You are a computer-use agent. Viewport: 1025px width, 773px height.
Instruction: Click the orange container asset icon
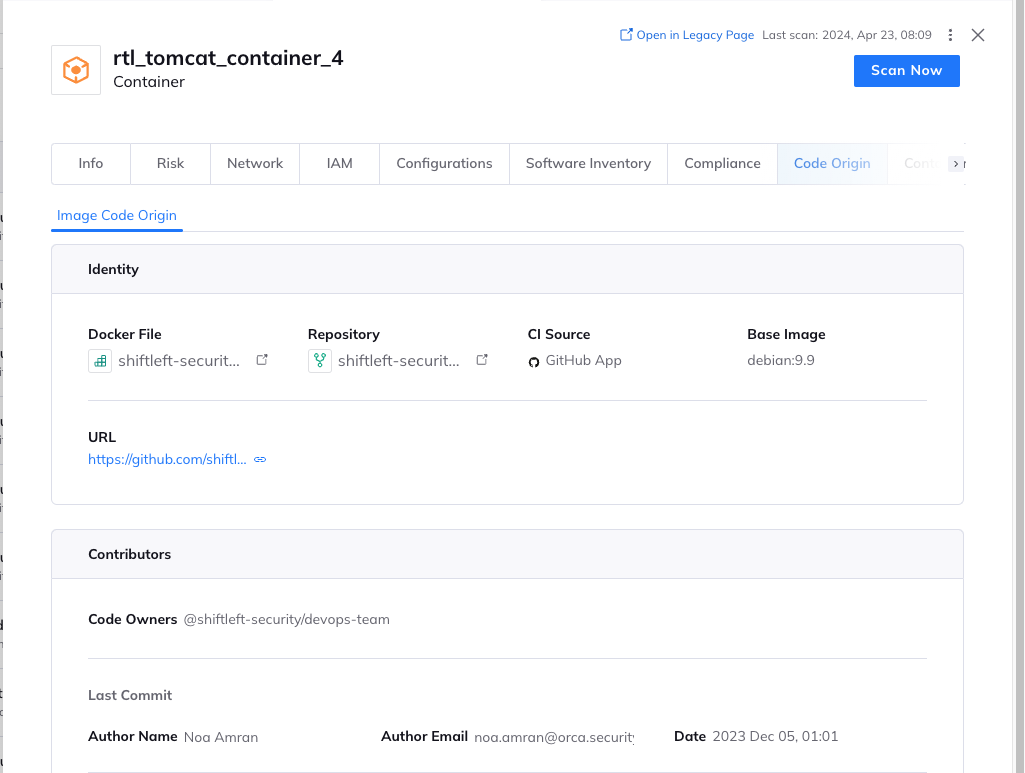[x=76, y=70]
